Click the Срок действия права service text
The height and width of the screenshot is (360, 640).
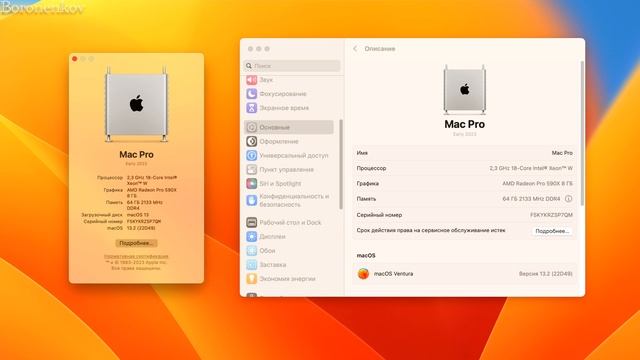tap(431, 231)
